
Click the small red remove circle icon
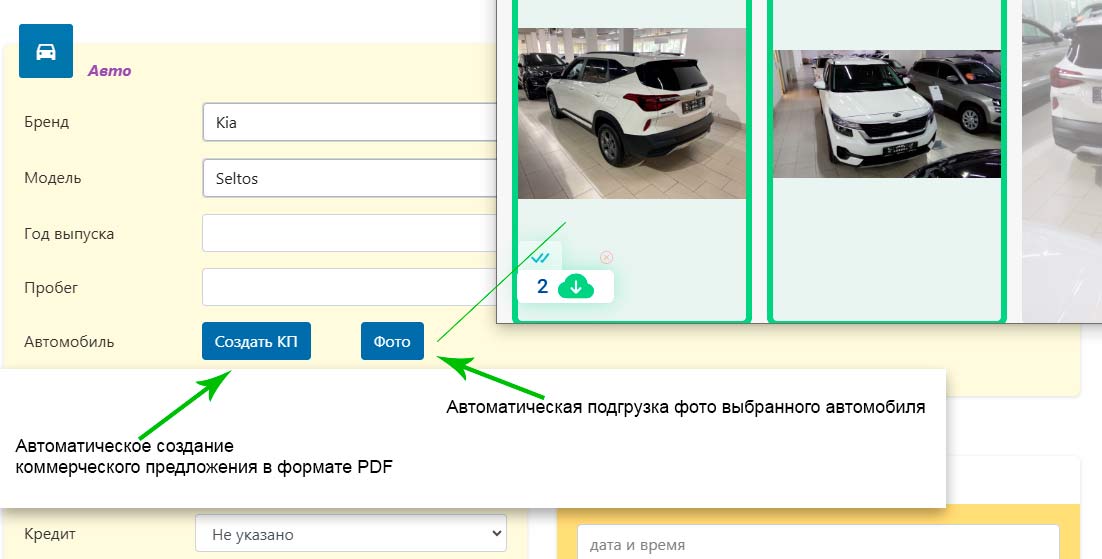(x=607, y=257)
